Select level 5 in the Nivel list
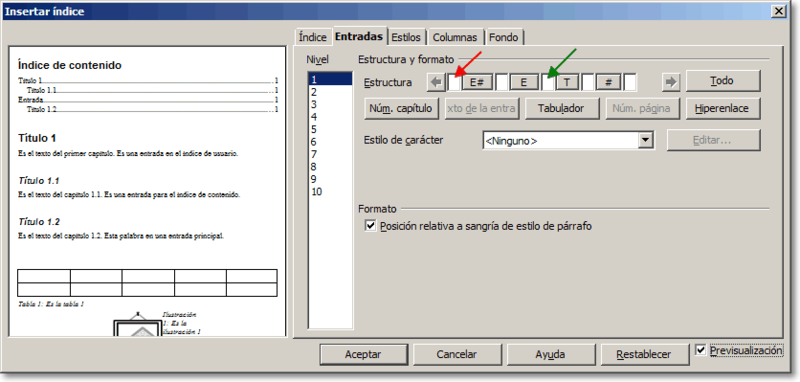This screenshot has width=800, height=382. [x=330, y=130]
